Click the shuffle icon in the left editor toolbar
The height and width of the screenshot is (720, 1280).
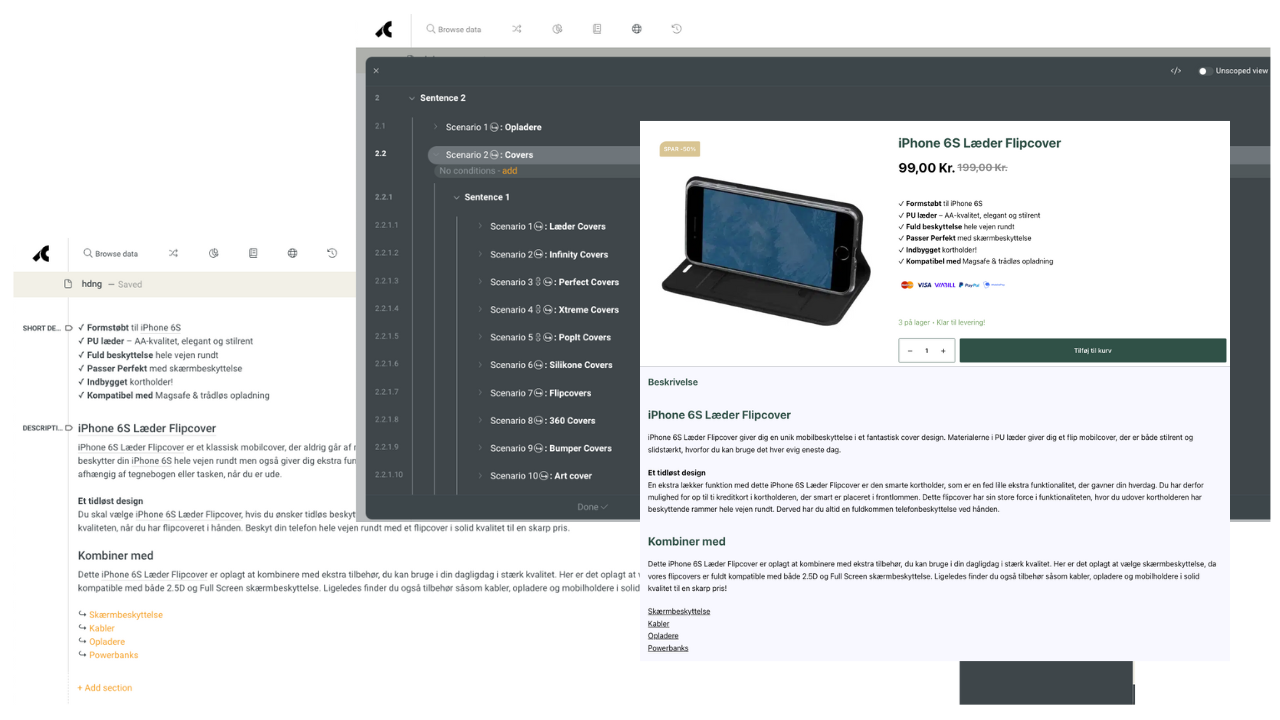click(x=173, y=254)
